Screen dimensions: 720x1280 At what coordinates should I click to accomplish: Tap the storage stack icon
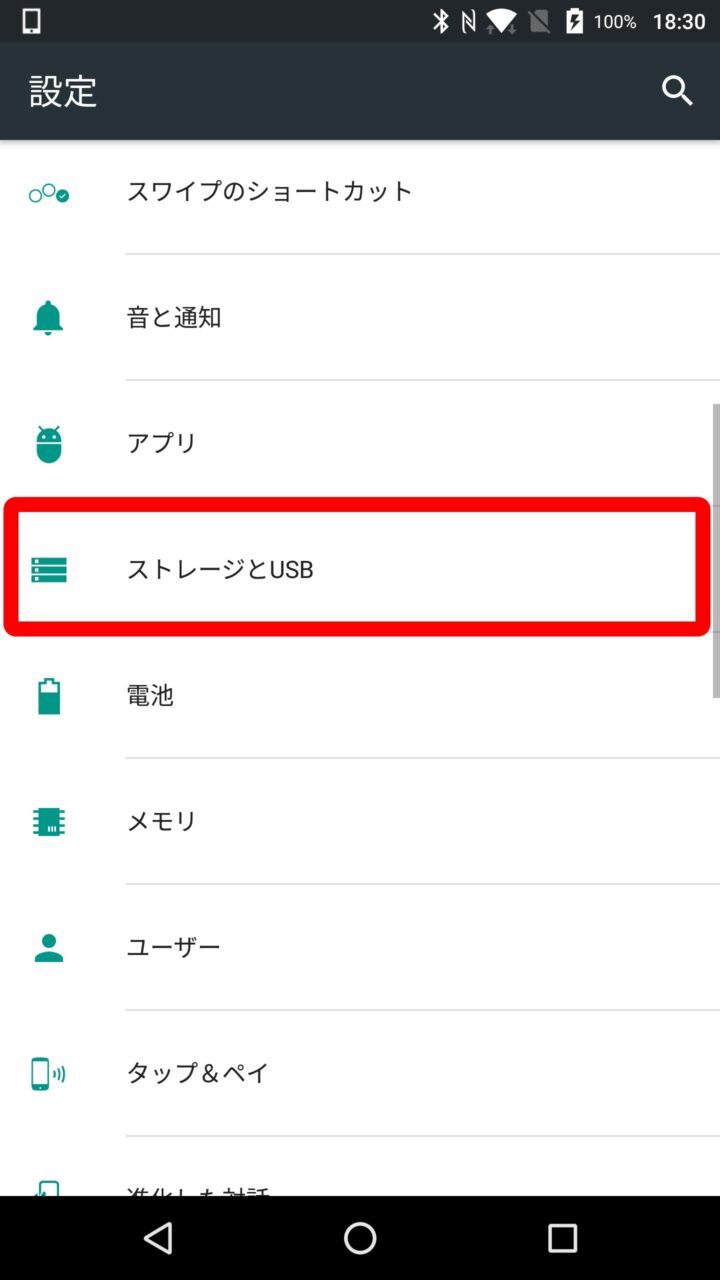click(48, 570)
